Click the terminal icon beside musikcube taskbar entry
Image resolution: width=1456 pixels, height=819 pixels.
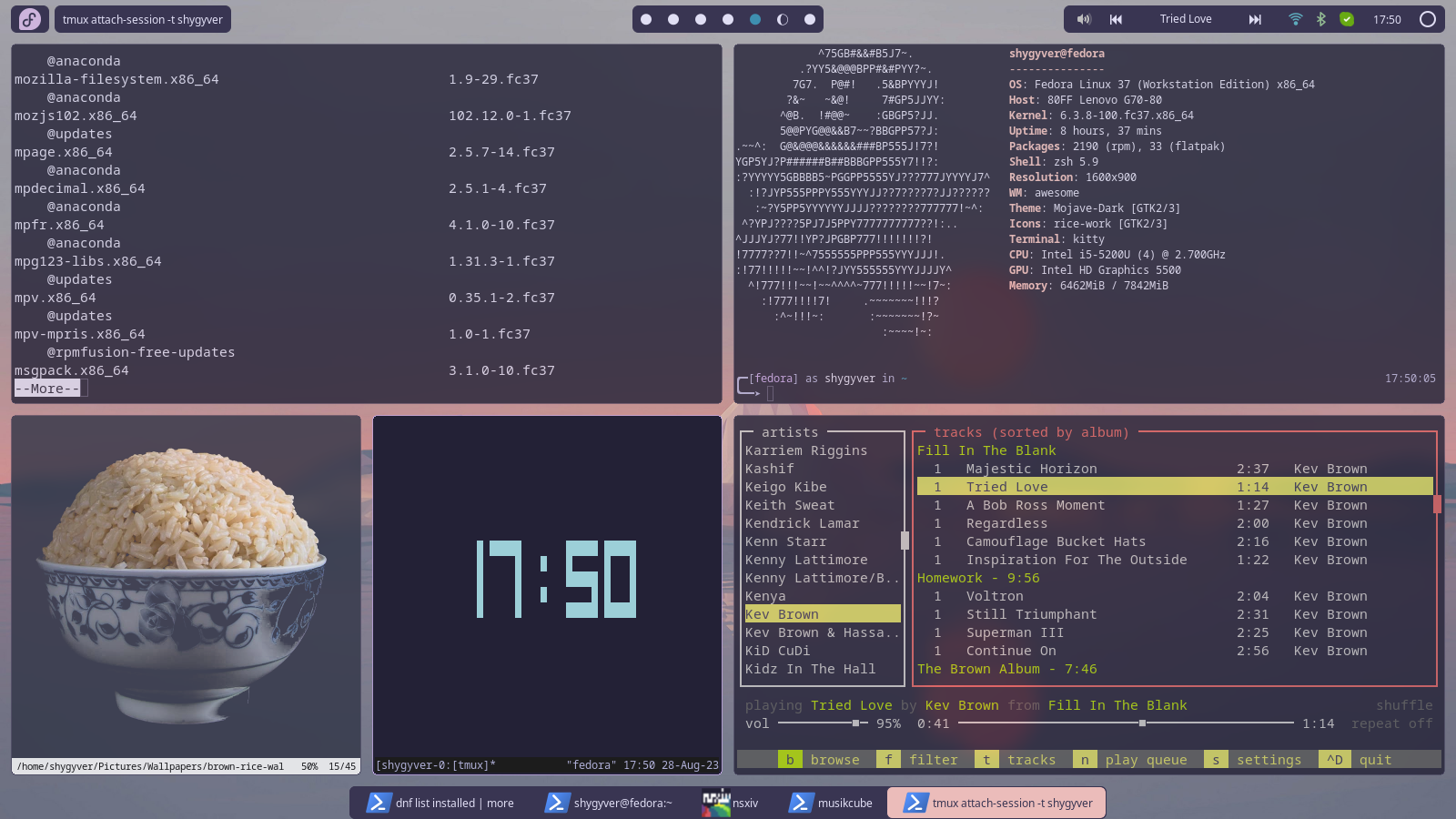click(x=800, y=803)
